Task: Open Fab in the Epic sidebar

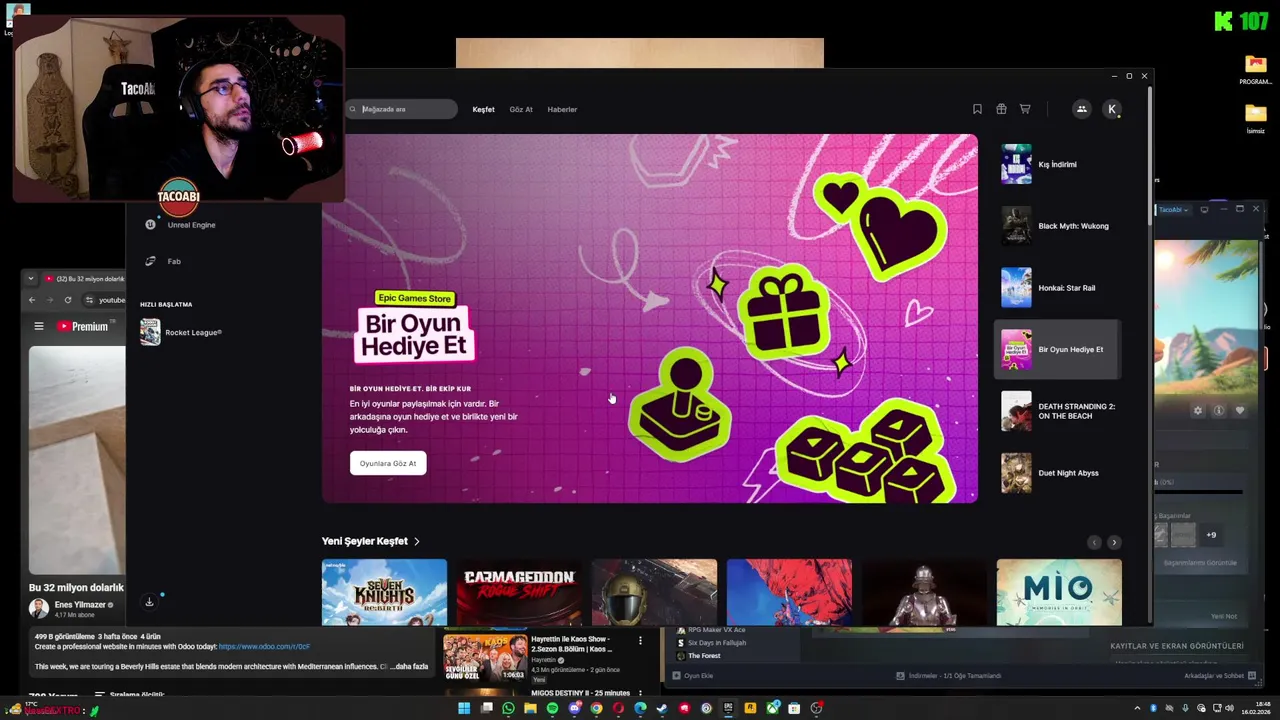Action: click(x=163, y=261)
